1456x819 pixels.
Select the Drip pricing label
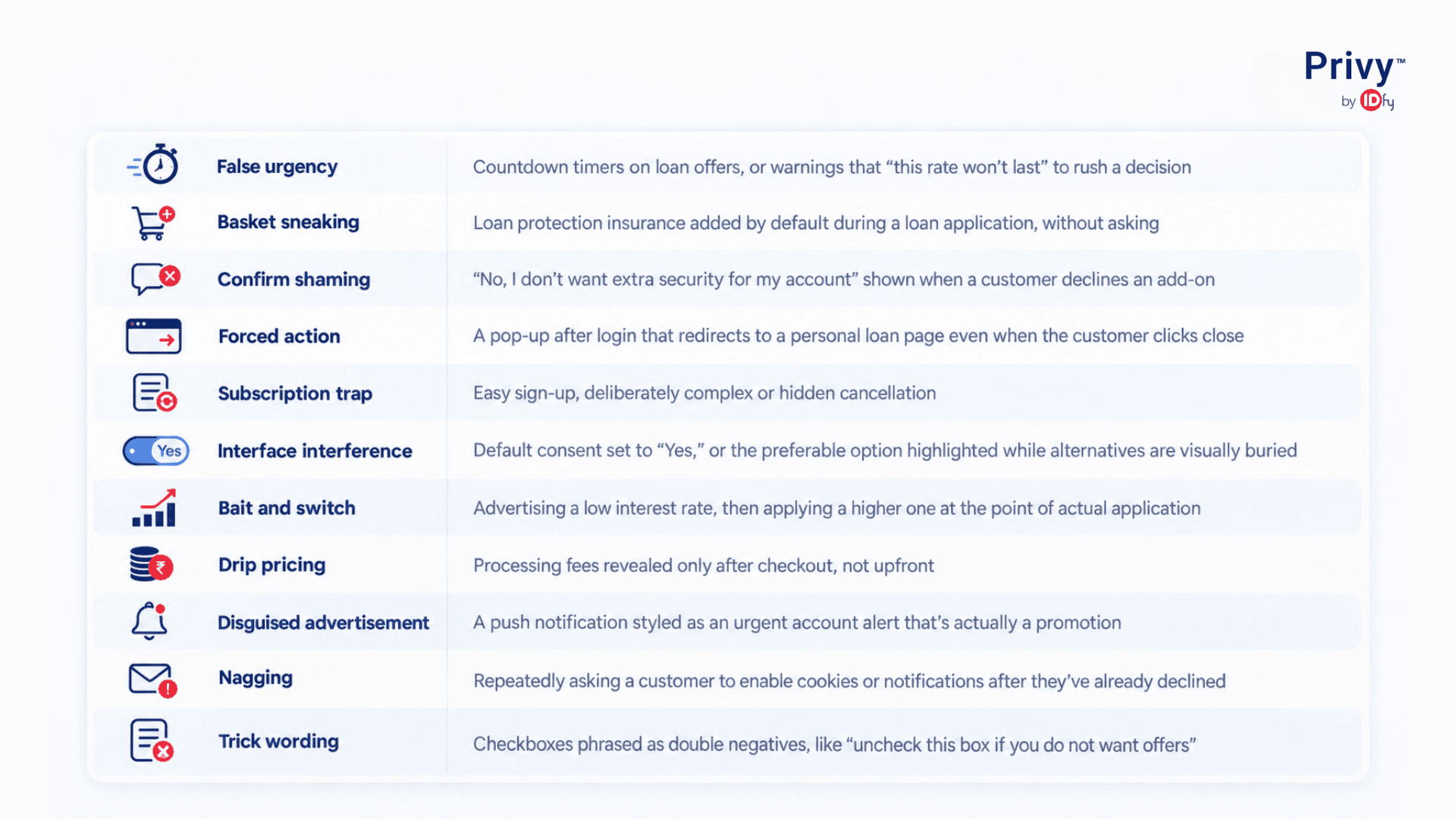coord(271,565)
